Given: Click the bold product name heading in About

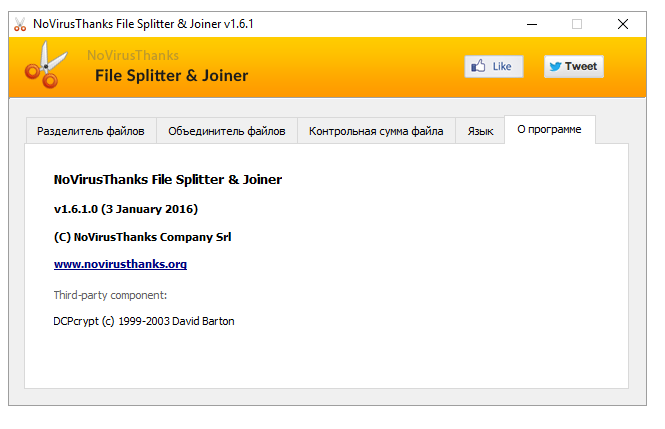Looking at the screenshot, I should pyautogui.click(x=167, y=180).
